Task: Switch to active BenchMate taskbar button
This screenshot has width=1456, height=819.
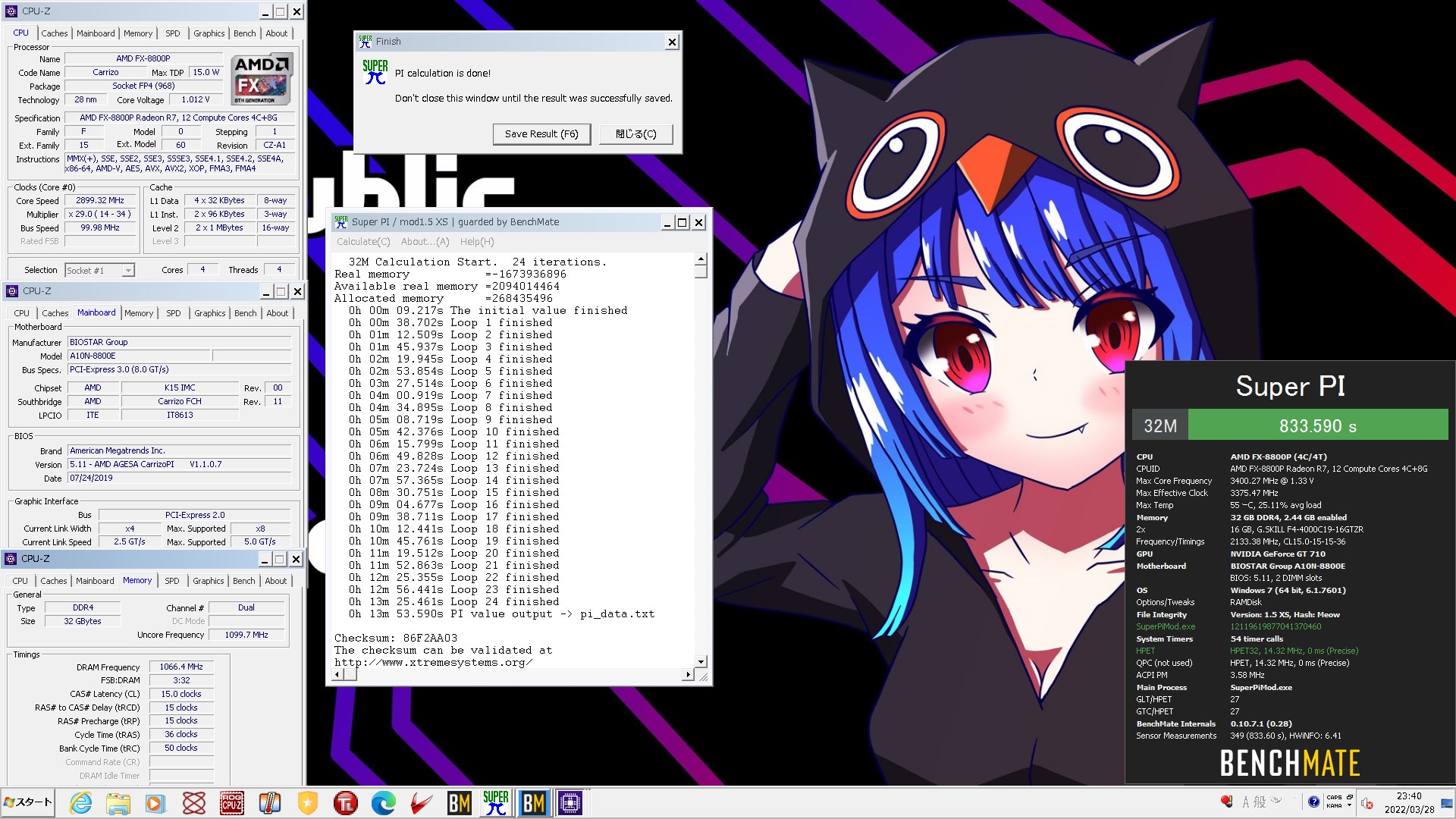Action: 534,803
